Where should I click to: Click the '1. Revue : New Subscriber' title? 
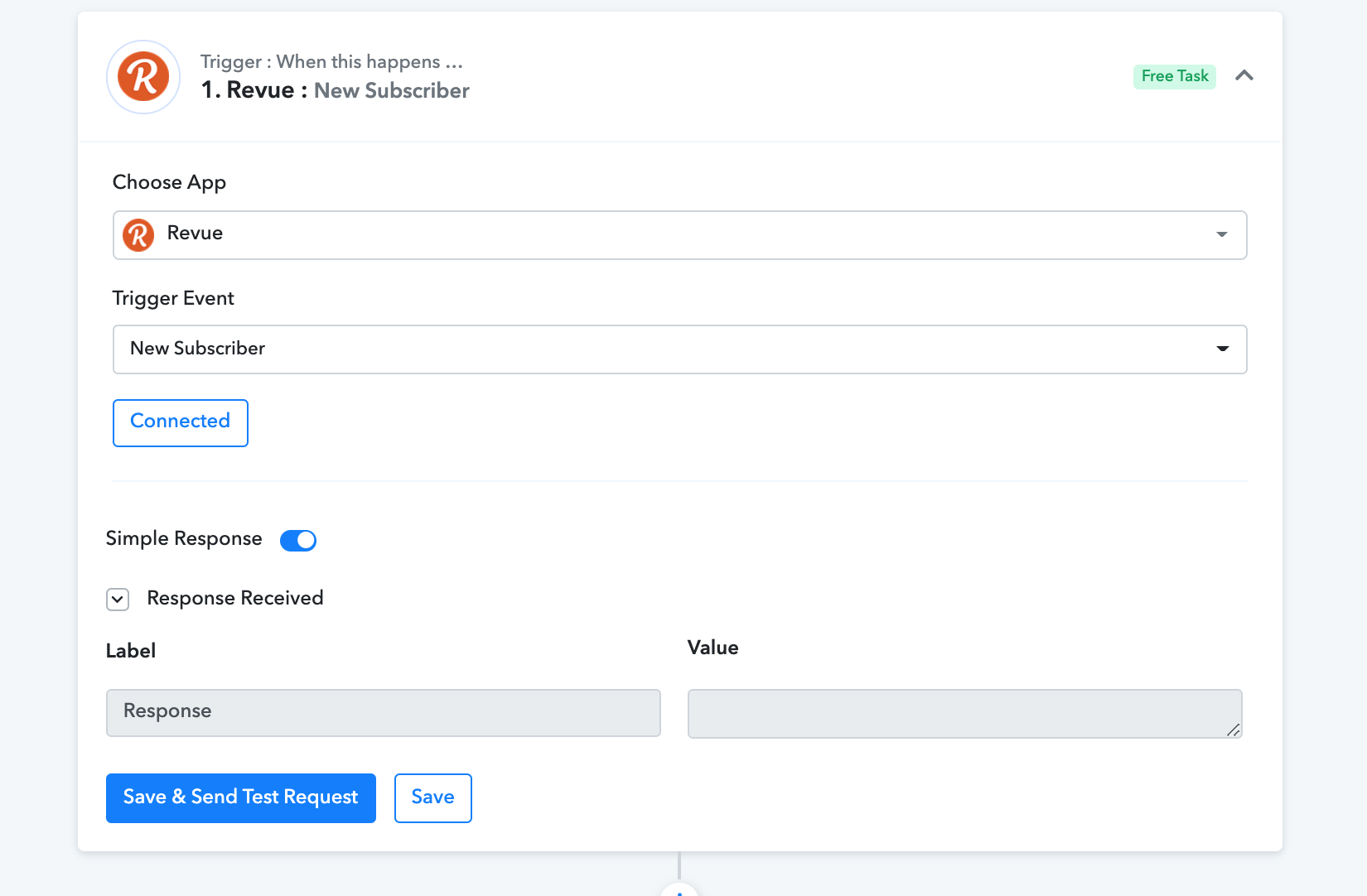coord(336,90)
